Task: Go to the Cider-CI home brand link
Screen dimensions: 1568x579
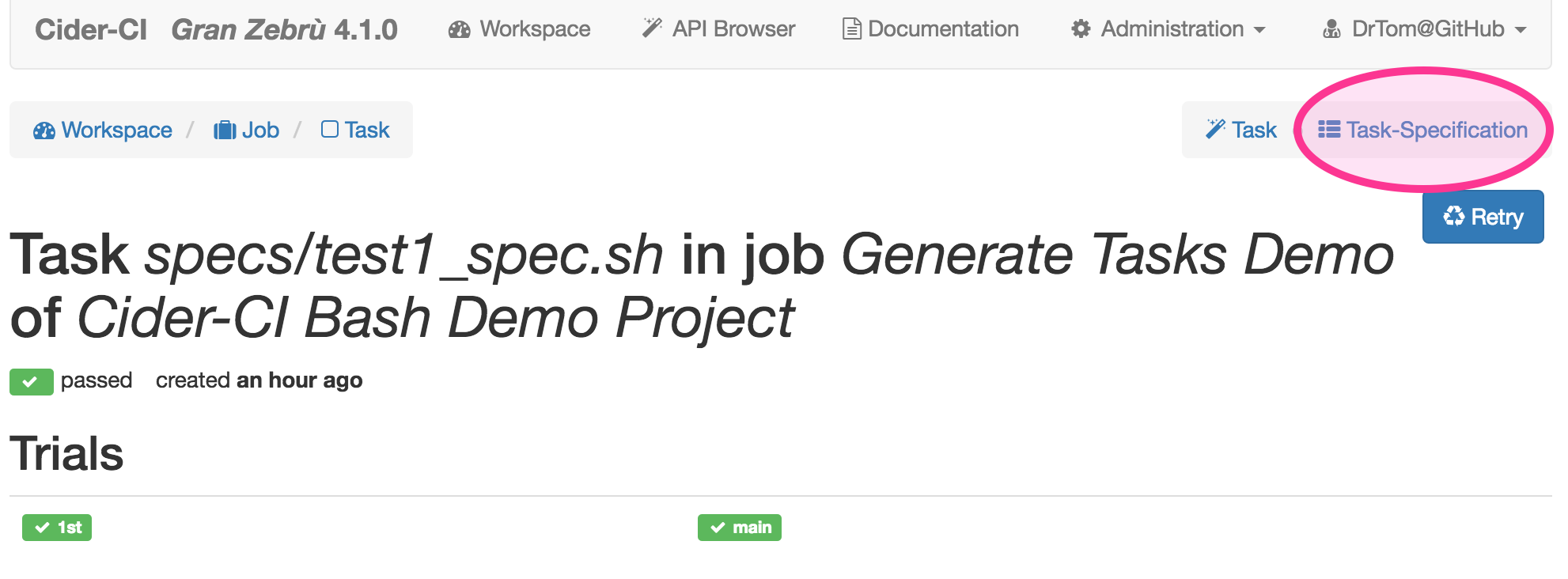Action: [x=91, y=30]
